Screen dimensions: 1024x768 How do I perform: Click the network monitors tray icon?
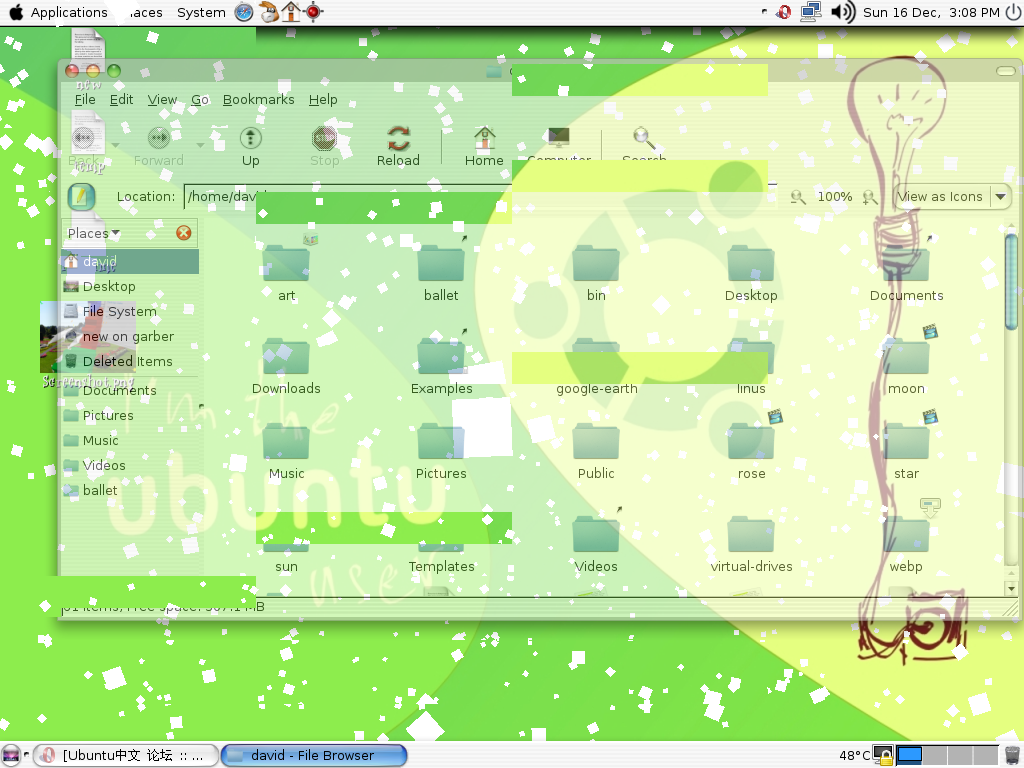811,12
